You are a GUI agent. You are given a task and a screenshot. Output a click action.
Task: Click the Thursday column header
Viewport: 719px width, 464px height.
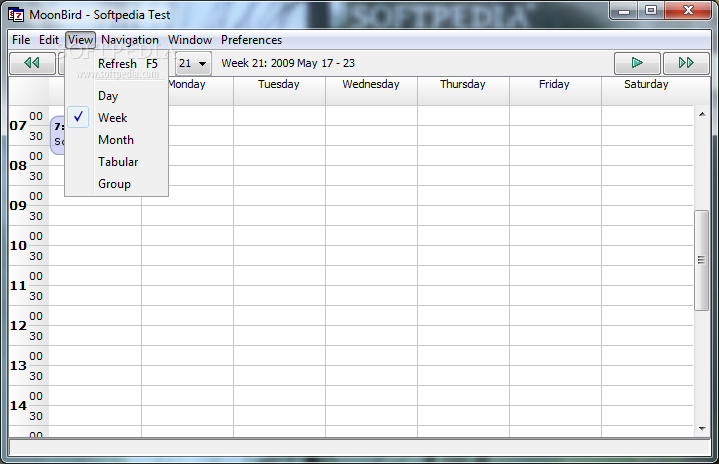(463, 91)
